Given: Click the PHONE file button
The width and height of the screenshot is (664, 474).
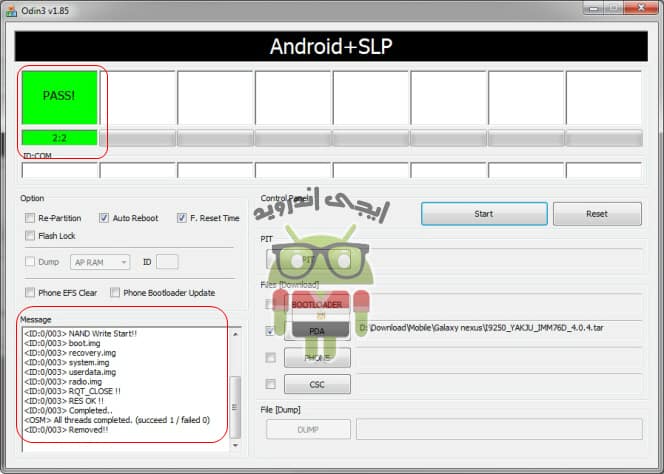Looking at the screenshot, I should point(317,358).
